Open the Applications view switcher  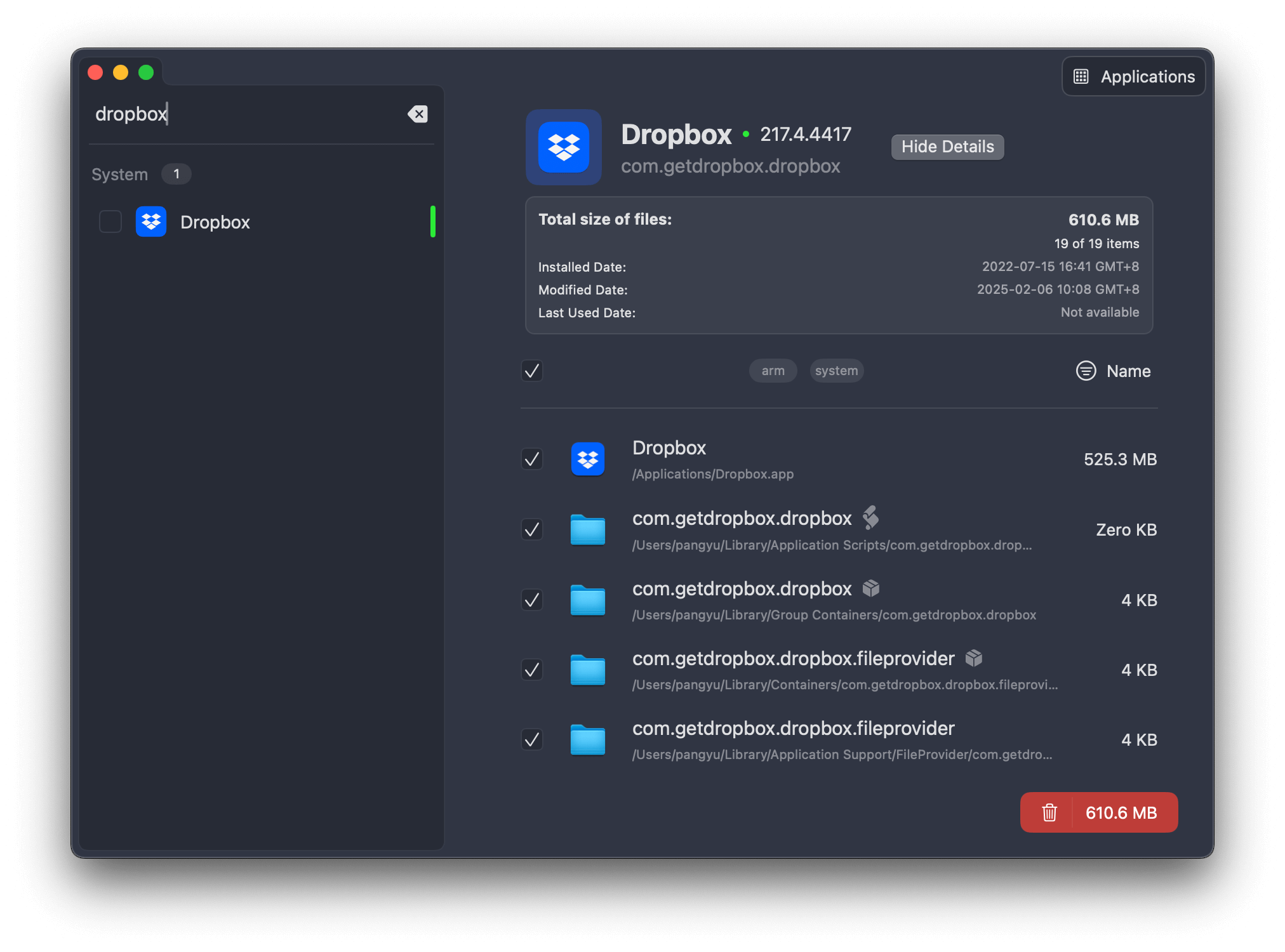(x=1134, y=77)
